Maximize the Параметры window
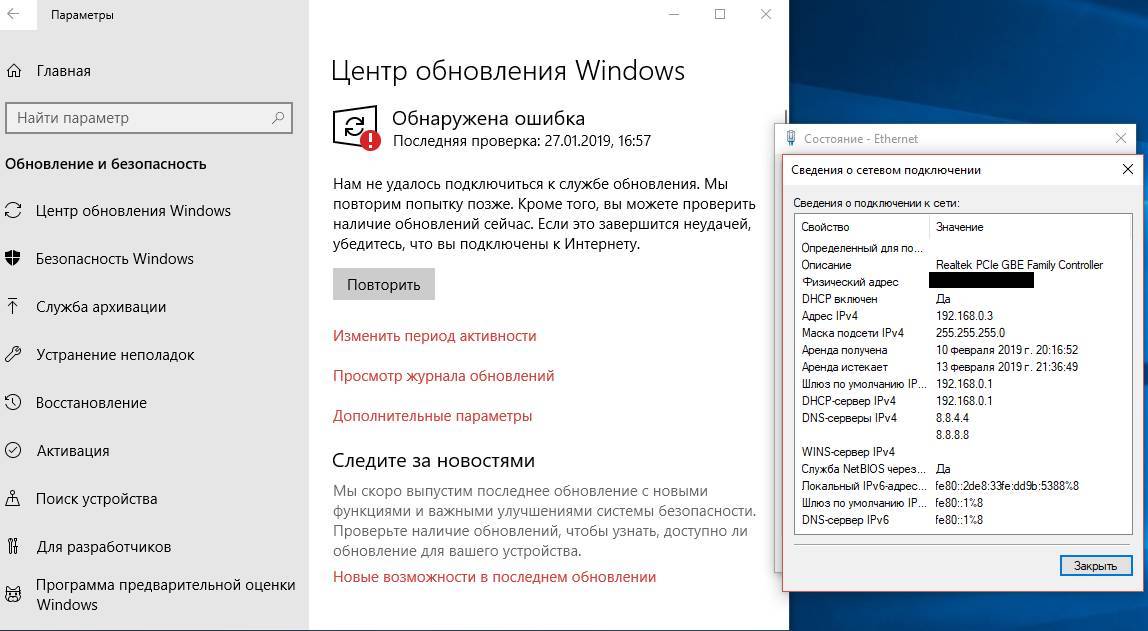 [720, 14]
